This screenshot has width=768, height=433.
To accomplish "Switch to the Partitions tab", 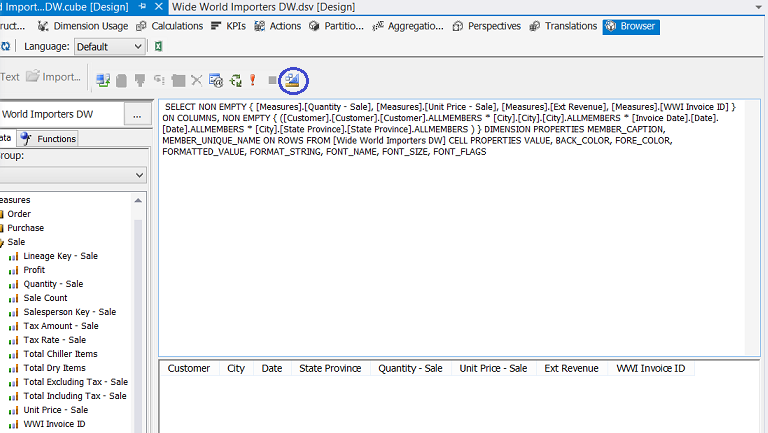I will 336,26.
